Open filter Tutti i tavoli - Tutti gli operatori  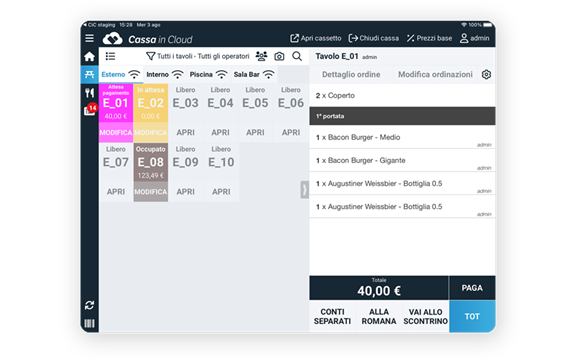[x=198, y=56]
